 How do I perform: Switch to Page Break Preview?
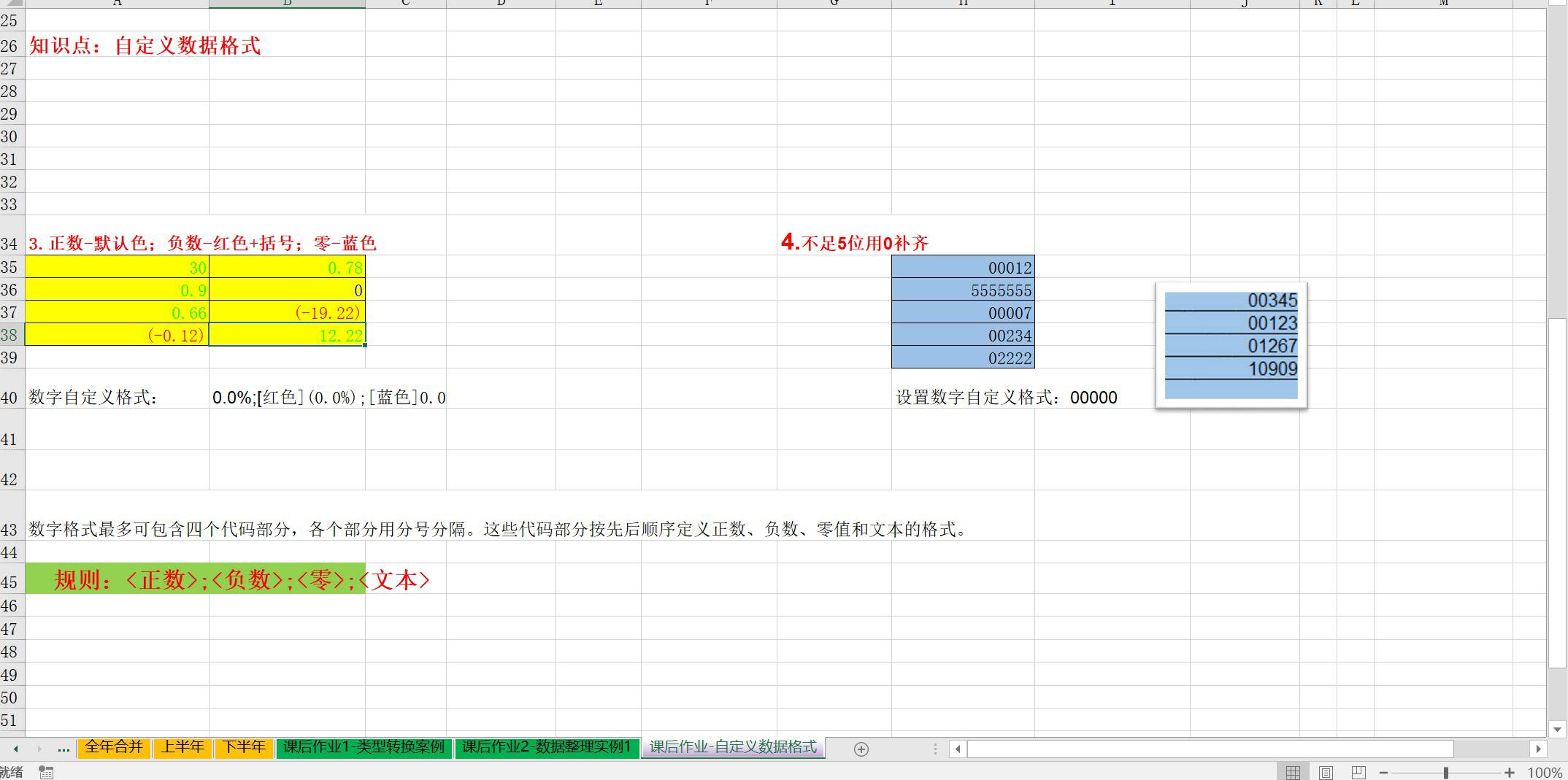[1358, 772]
